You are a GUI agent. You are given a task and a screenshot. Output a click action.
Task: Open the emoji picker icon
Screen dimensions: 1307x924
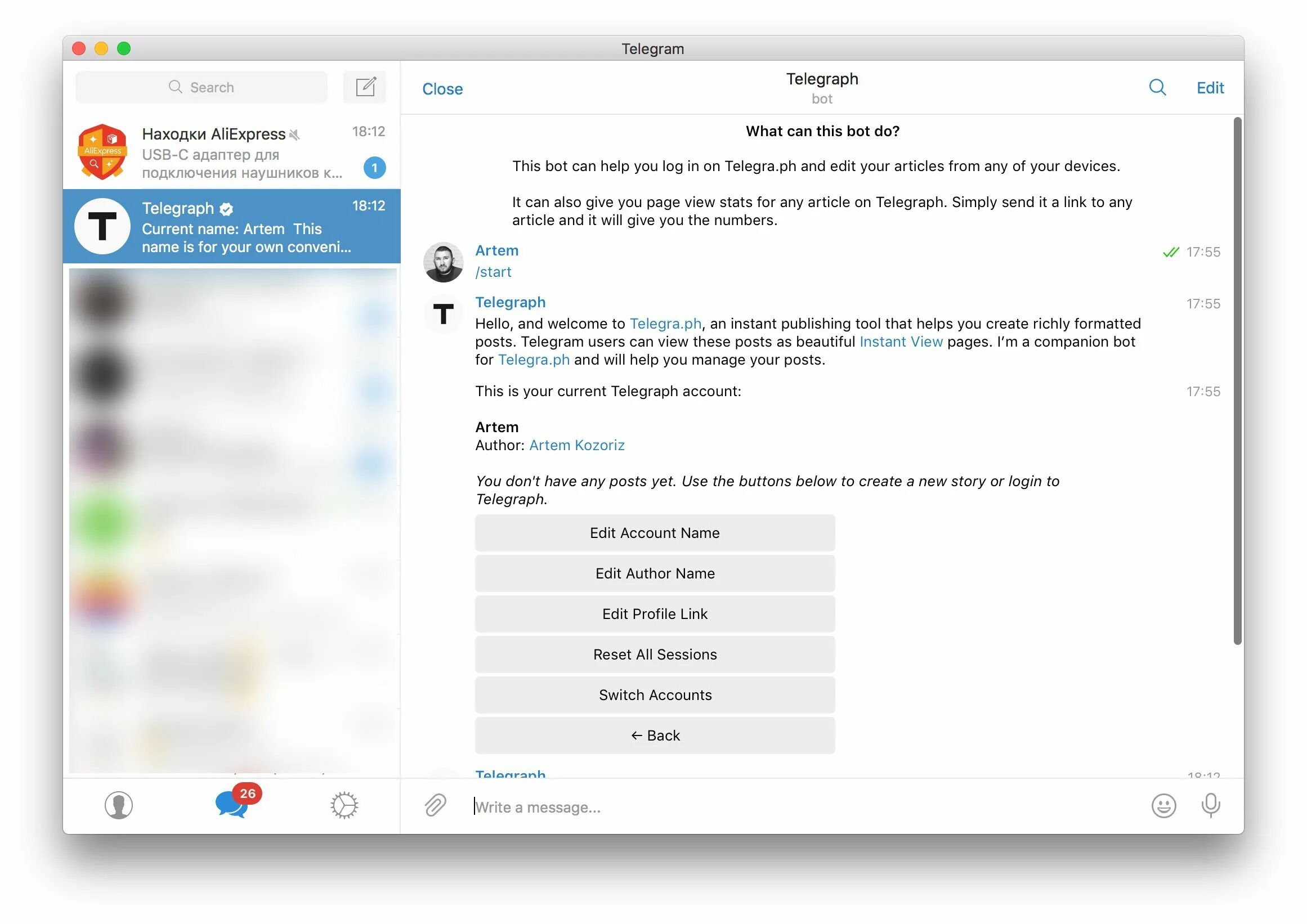coord(1163,806)
